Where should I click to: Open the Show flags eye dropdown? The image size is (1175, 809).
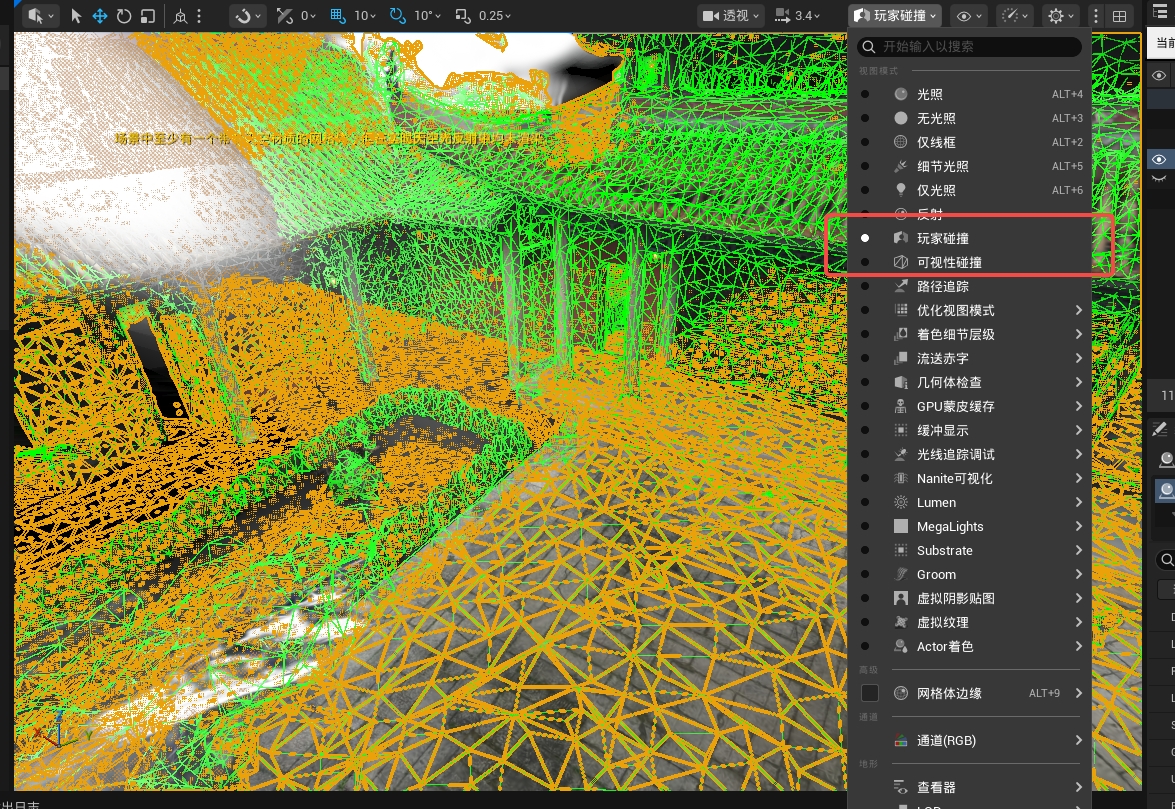[x=969, y=15]
